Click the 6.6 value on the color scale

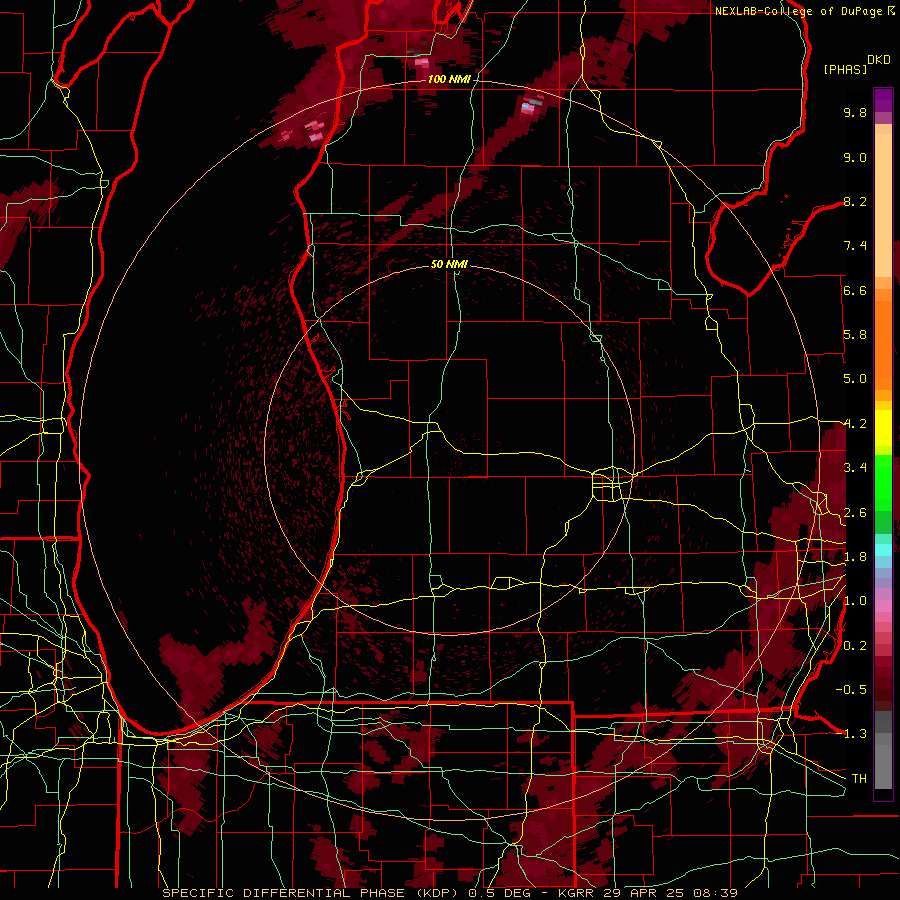(855, 290)
